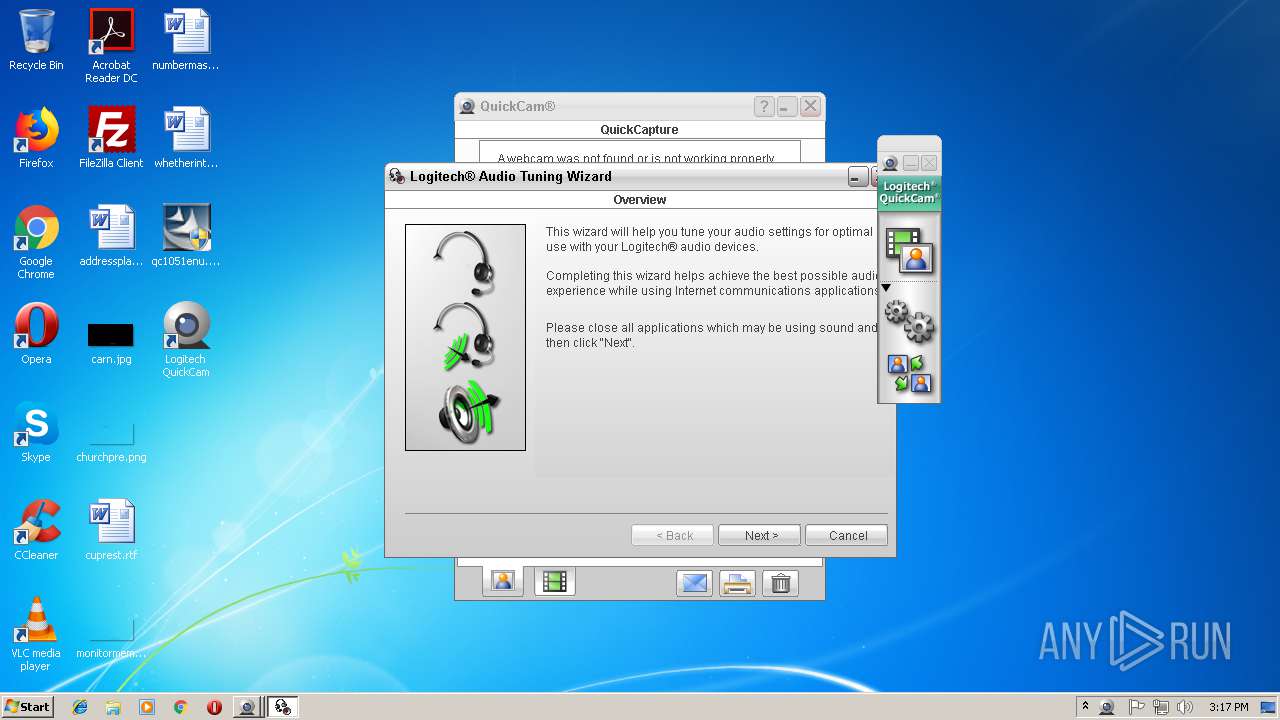
Task: Minimize the QuickCam QuickCapture window
Action: (787, 106)
